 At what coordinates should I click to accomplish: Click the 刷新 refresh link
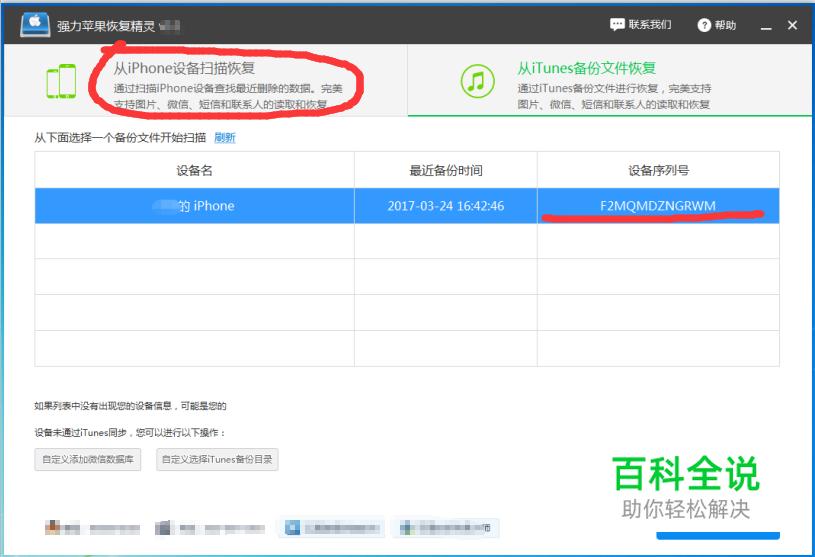(225, 138)
